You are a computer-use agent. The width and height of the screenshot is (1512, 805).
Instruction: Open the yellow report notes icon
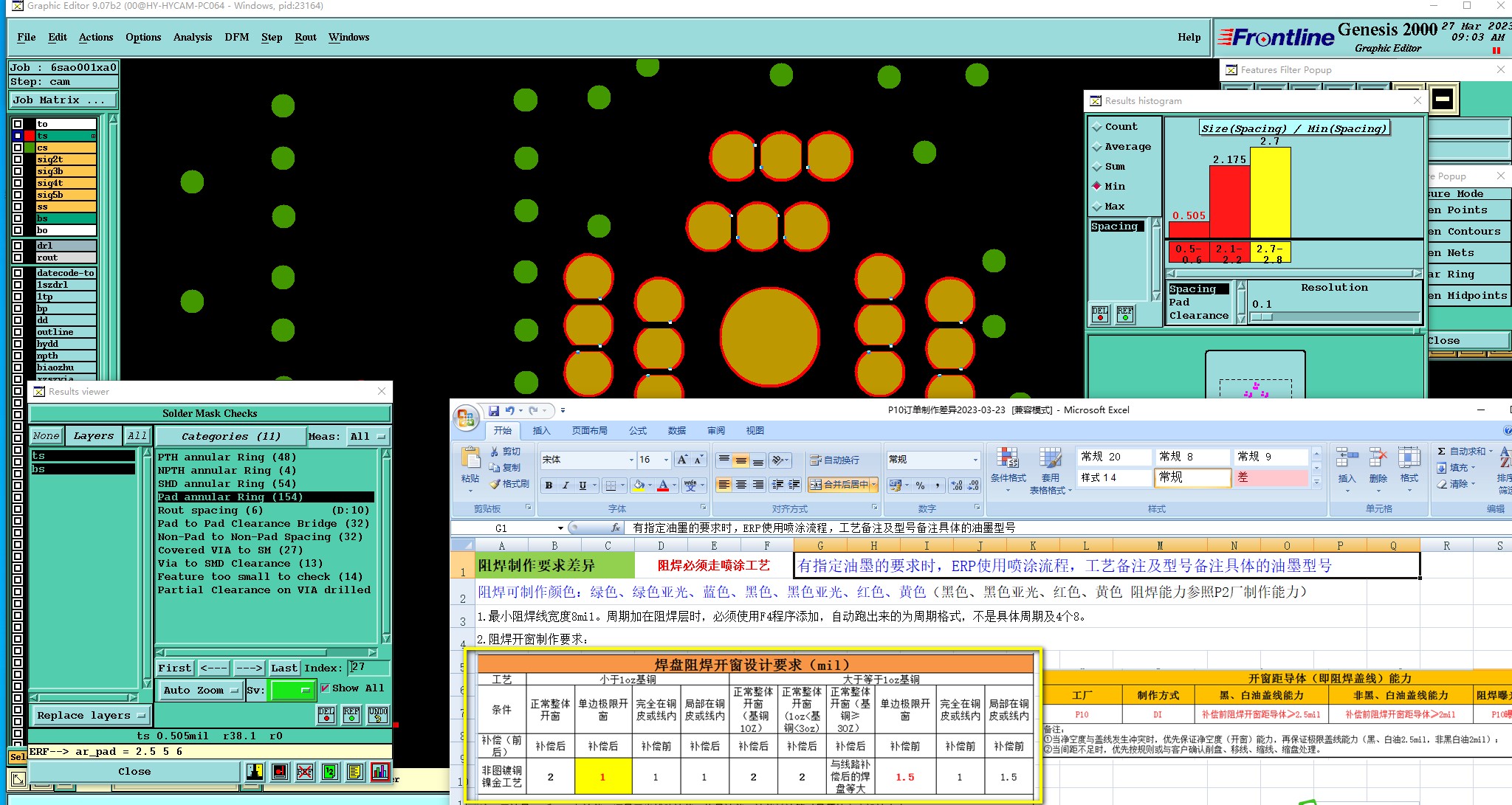coord(355,772)
